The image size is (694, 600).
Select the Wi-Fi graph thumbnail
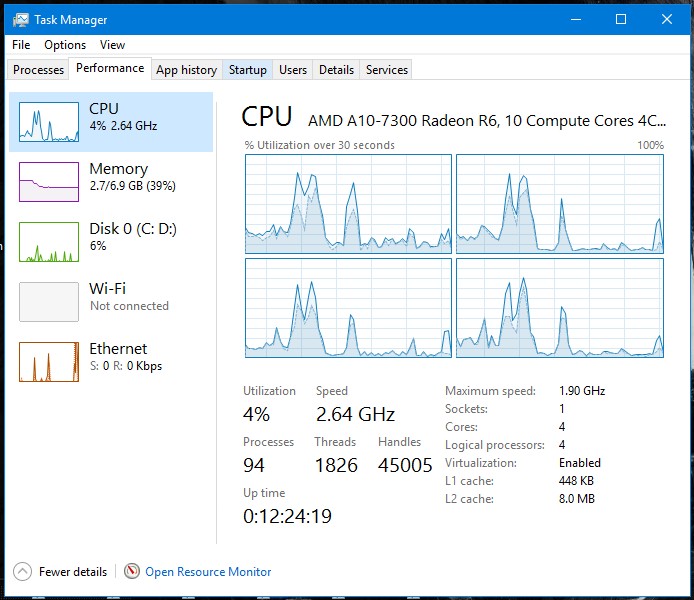pos(49,302)
